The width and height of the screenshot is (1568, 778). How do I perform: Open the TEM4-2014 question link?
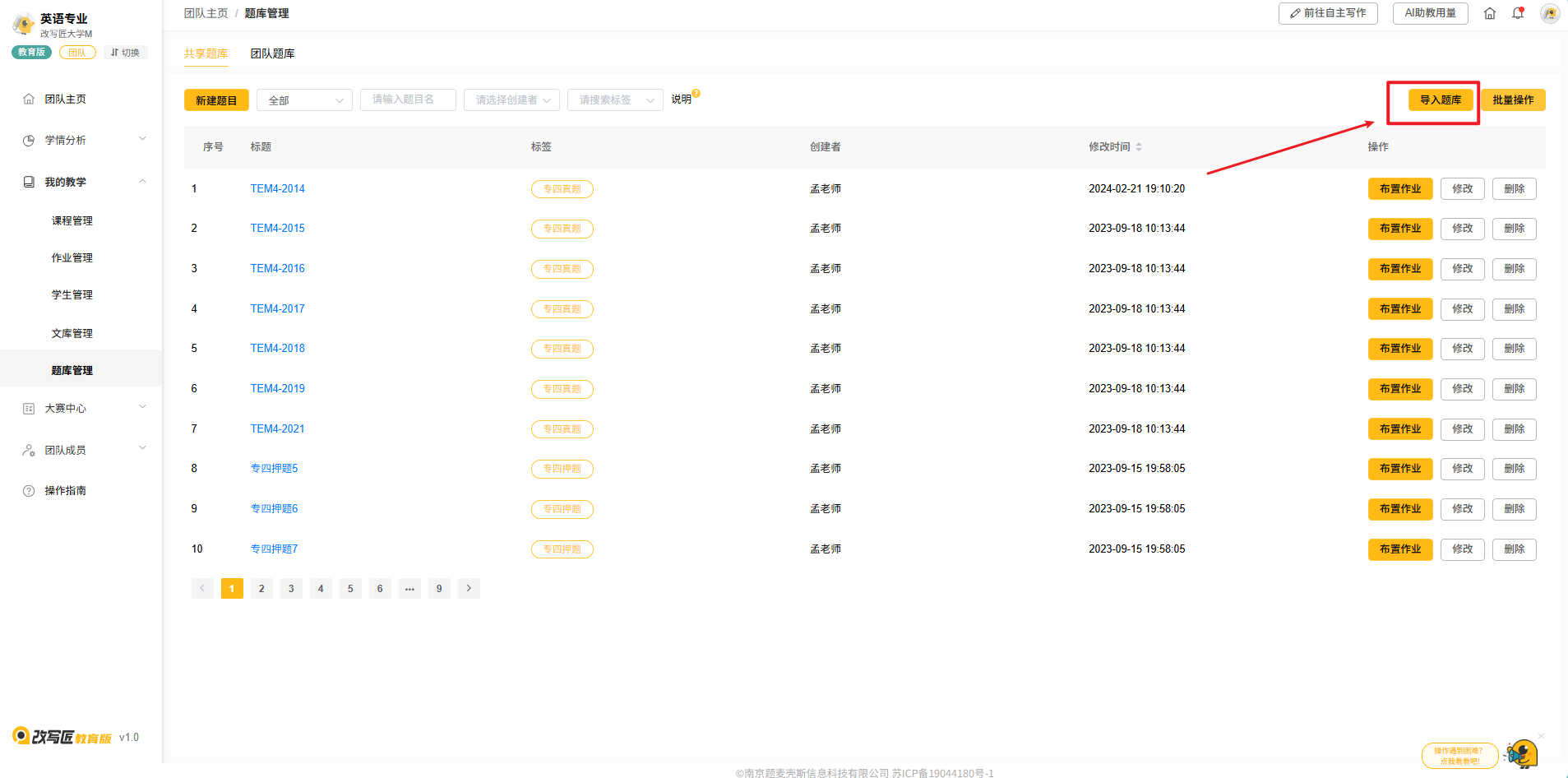277,188
